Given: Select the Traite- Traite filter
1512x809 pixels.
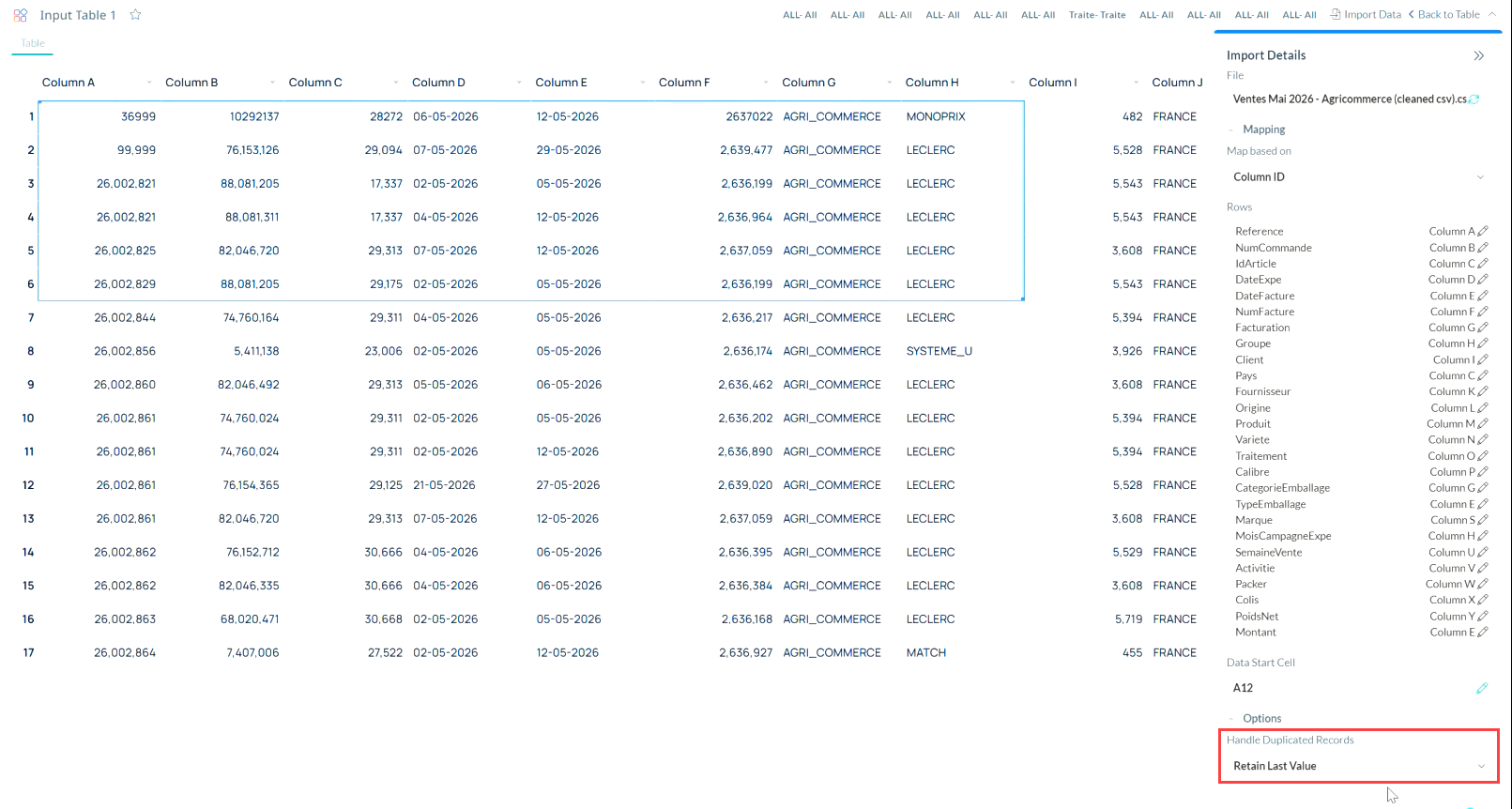Looking at the screenshot, I should pos(1097,15).
